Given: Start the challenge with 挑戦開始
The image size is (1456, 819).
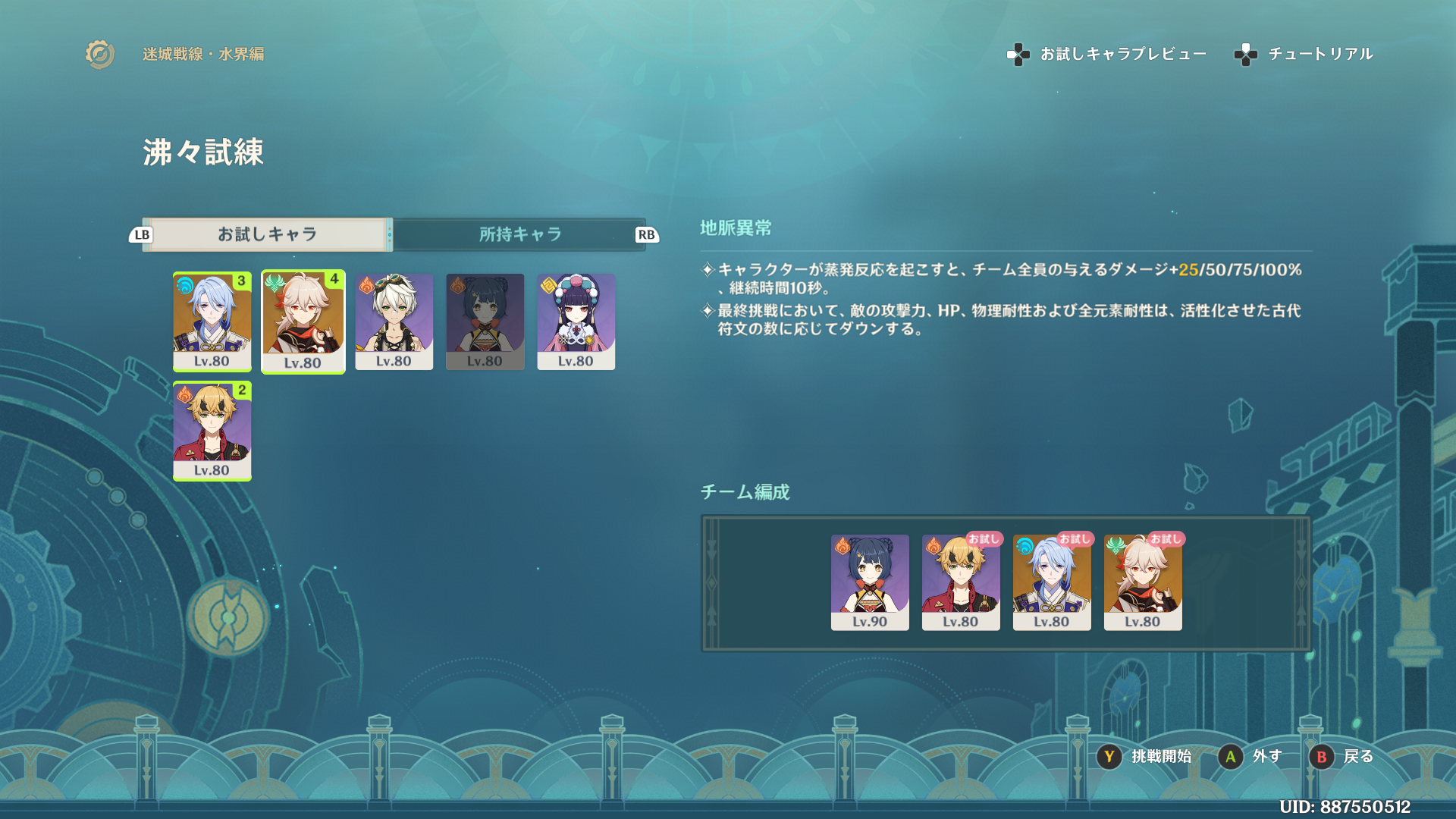Looking at the screenshot, I should click(1161, 756).
